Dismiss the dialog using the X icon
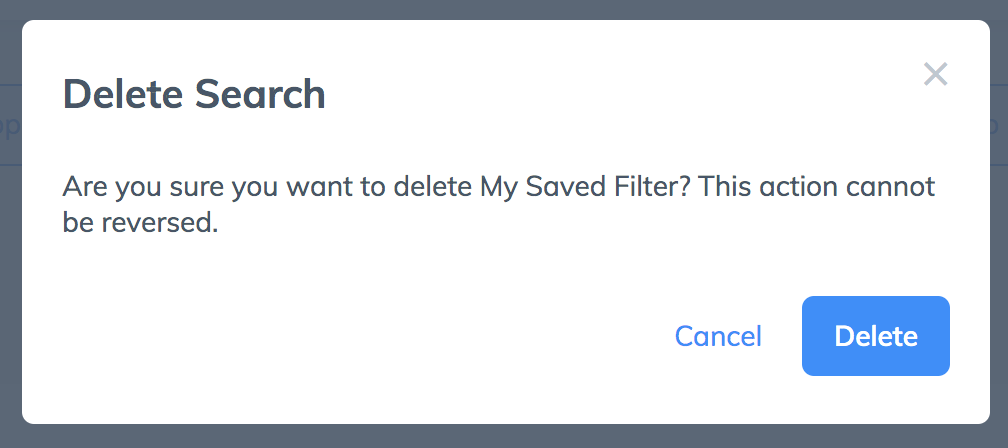This screenshot has width=1008, height=448. pos(935,74)
